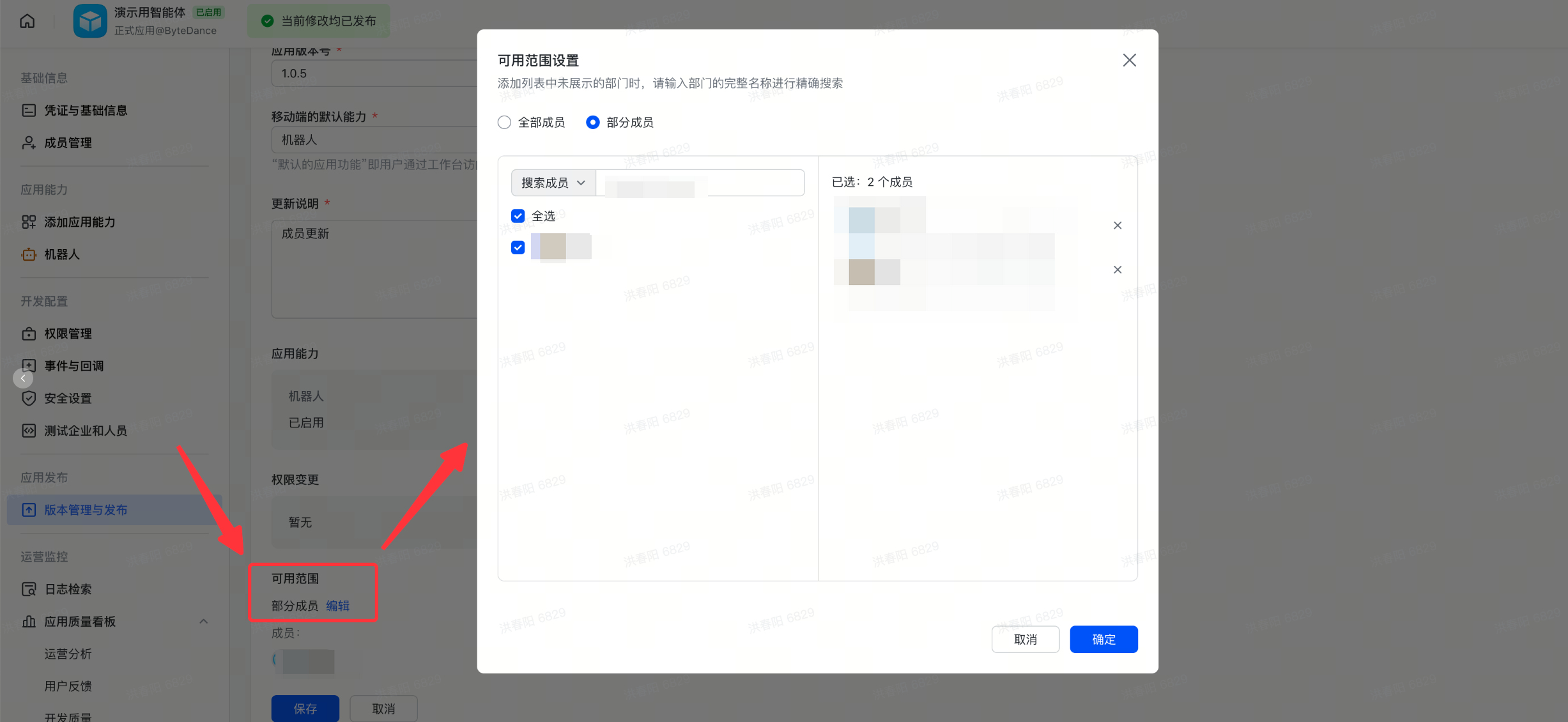Screen dimensions: 1568x722
Task: Go to 版本管理与发布 menu item
Action: click(86, 510)
